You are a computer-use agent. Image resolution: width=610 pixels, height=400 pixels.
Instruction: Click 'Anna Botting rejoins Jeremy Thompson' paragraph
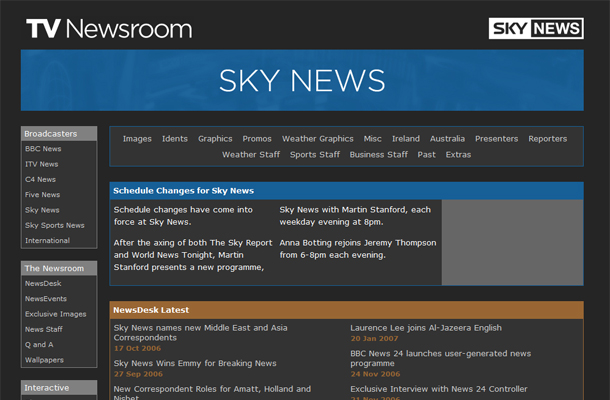[358, 249]
